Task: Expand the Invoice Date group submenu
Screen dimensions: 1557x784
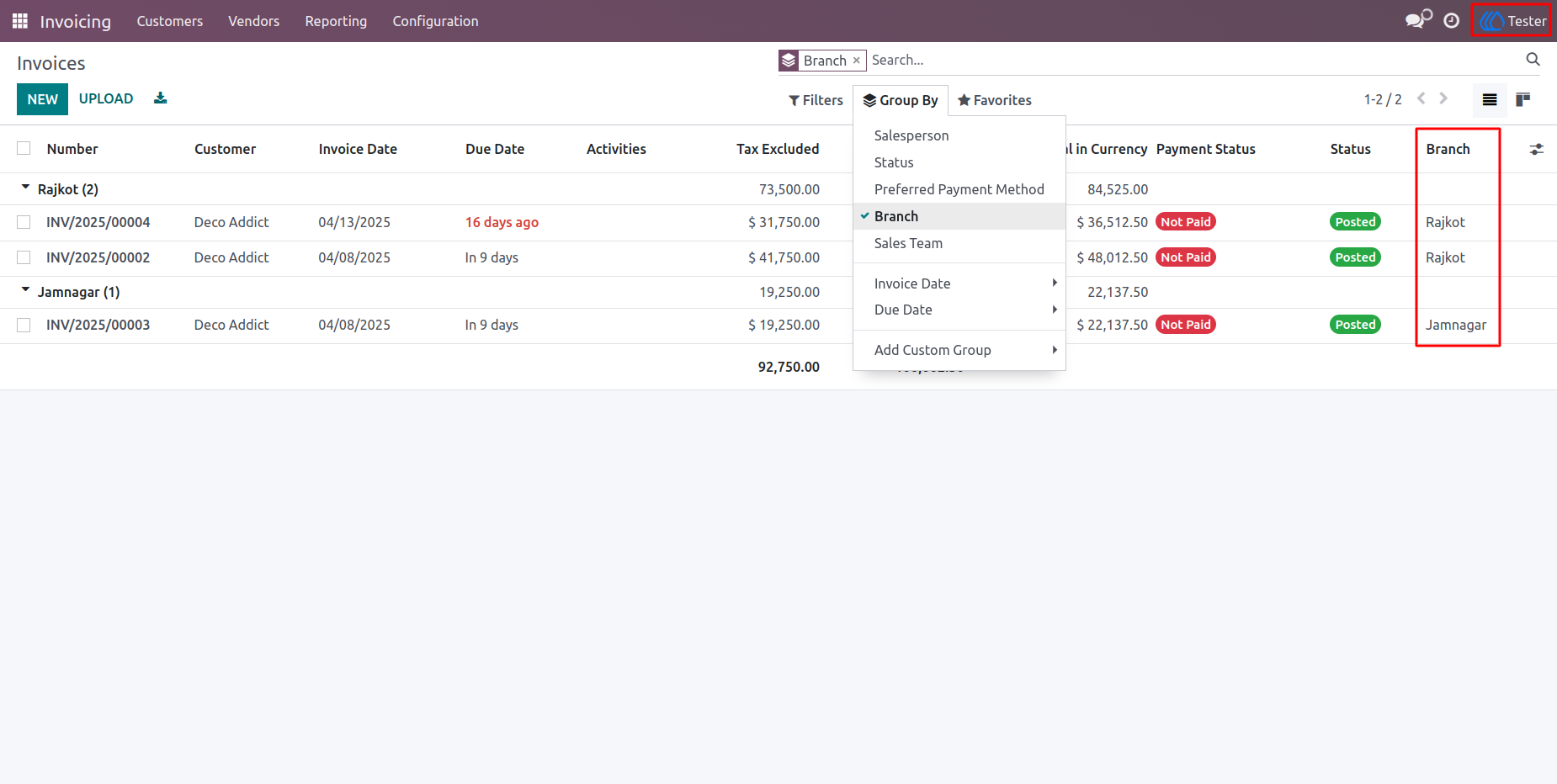Action: click(x=959, y=283)
